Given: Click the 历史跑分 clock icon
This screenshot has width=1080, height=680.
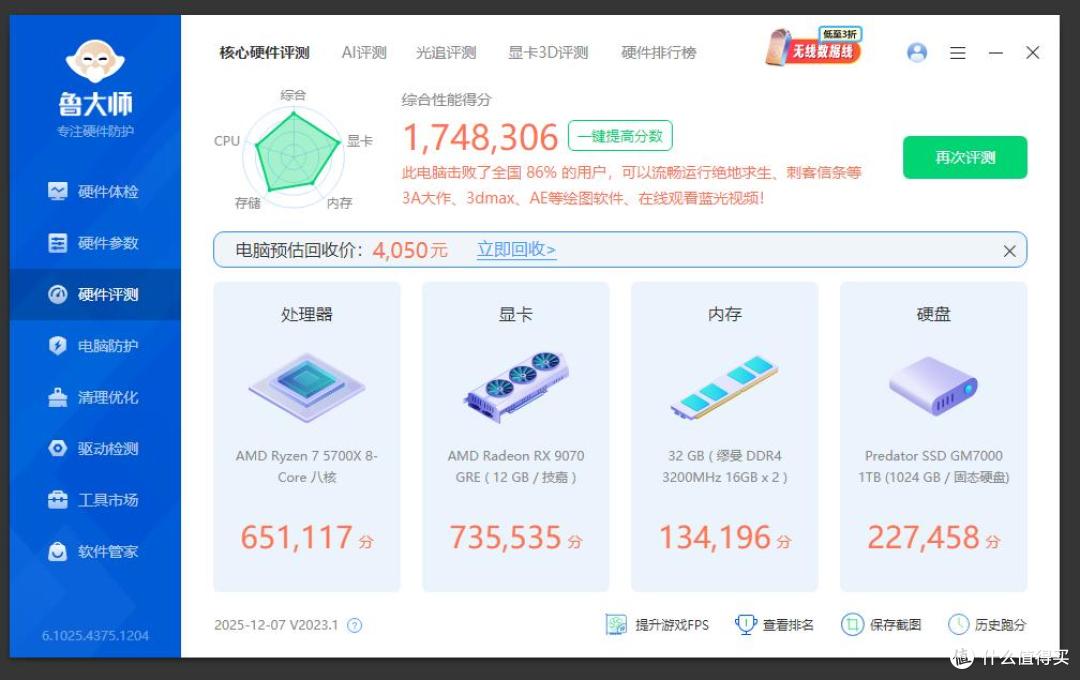Looking at the screenshot, I should (x=958, y=625).
